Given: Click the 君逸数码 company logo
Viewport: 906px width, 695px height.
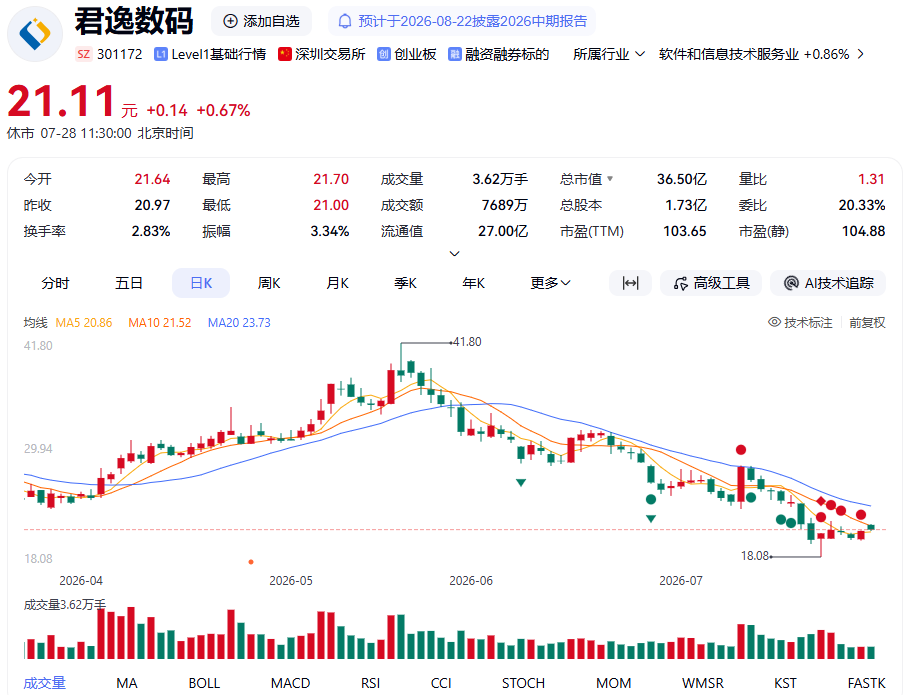Looking at the screenshot, I should point(35,34).
